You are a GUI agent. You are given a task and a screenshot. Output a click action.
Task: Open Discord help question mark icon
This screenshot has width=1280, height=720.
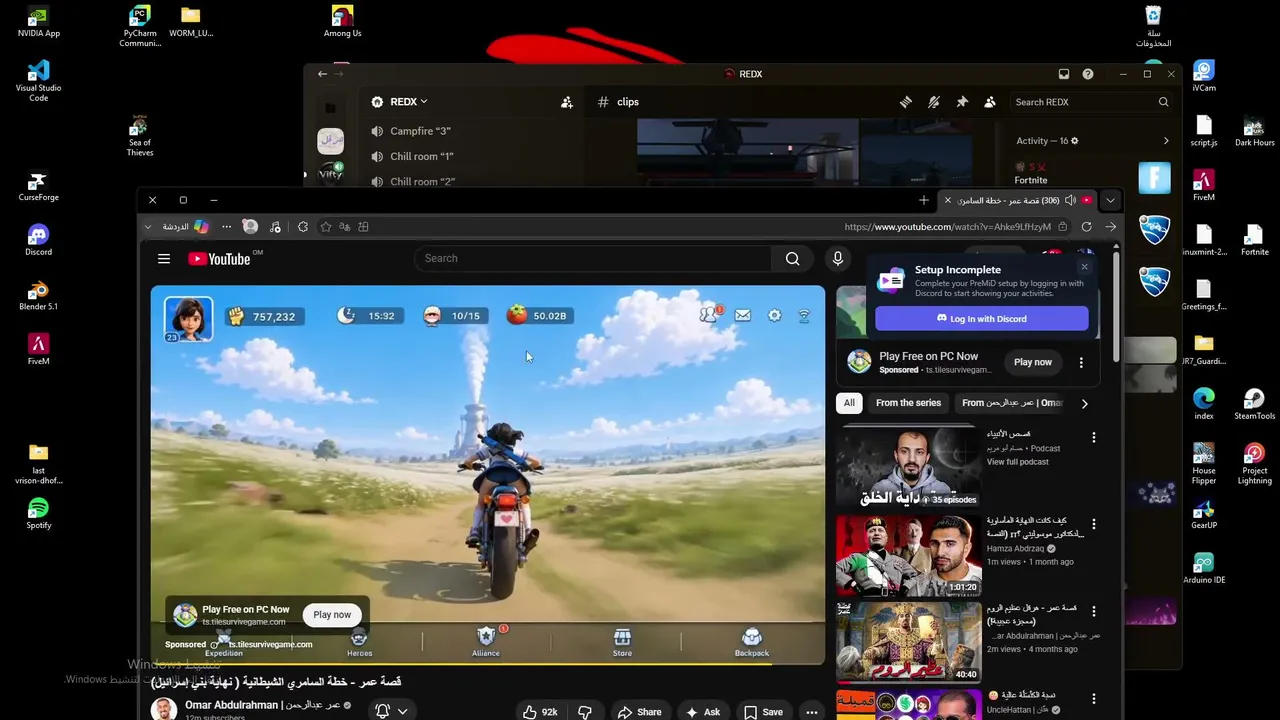pyautogui.click(x=1088, y=74)
